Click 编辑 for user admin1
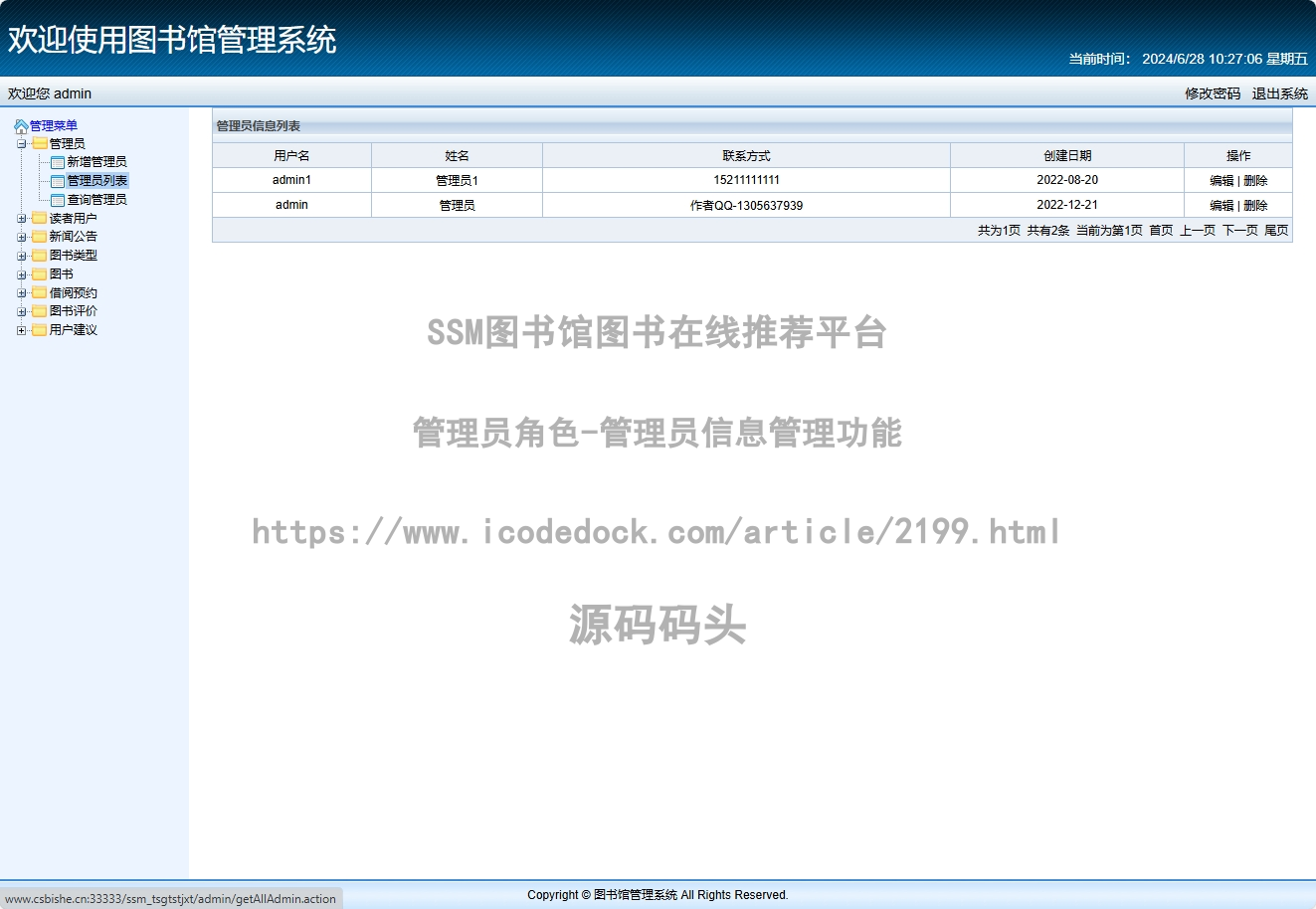 coord(1222,181)
